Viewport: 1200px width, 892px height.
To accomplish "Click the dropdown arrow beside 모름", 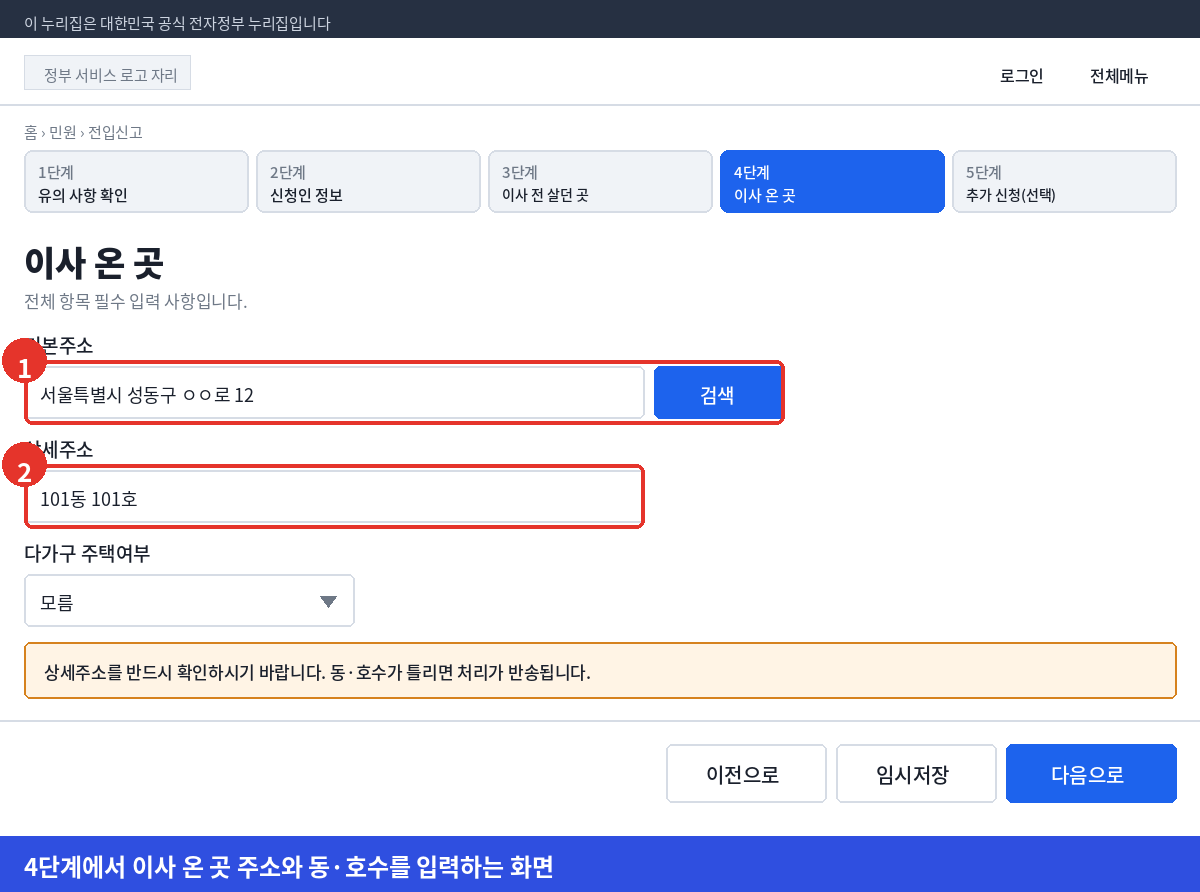I will [x=328, y=602].
